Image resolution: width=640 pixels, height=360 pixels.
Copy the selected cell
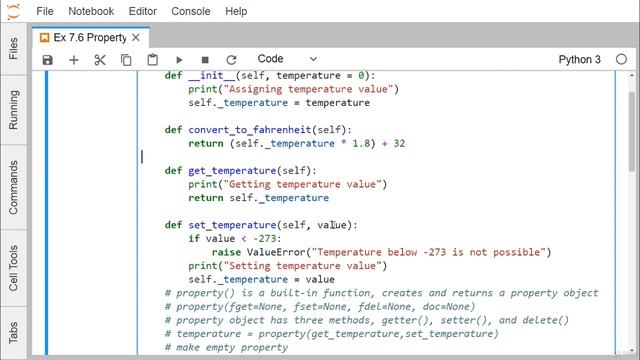point(126,60)
